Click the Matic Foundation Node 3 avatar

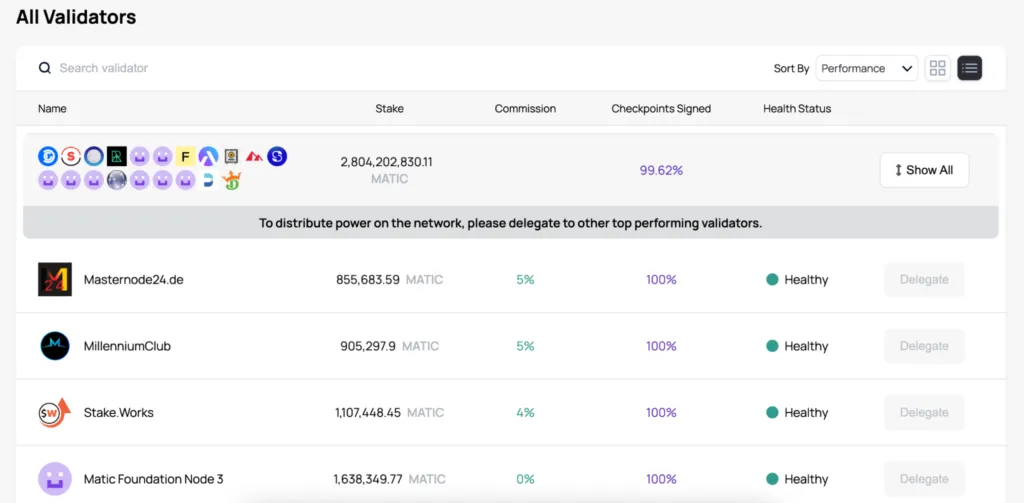[55, 479]
